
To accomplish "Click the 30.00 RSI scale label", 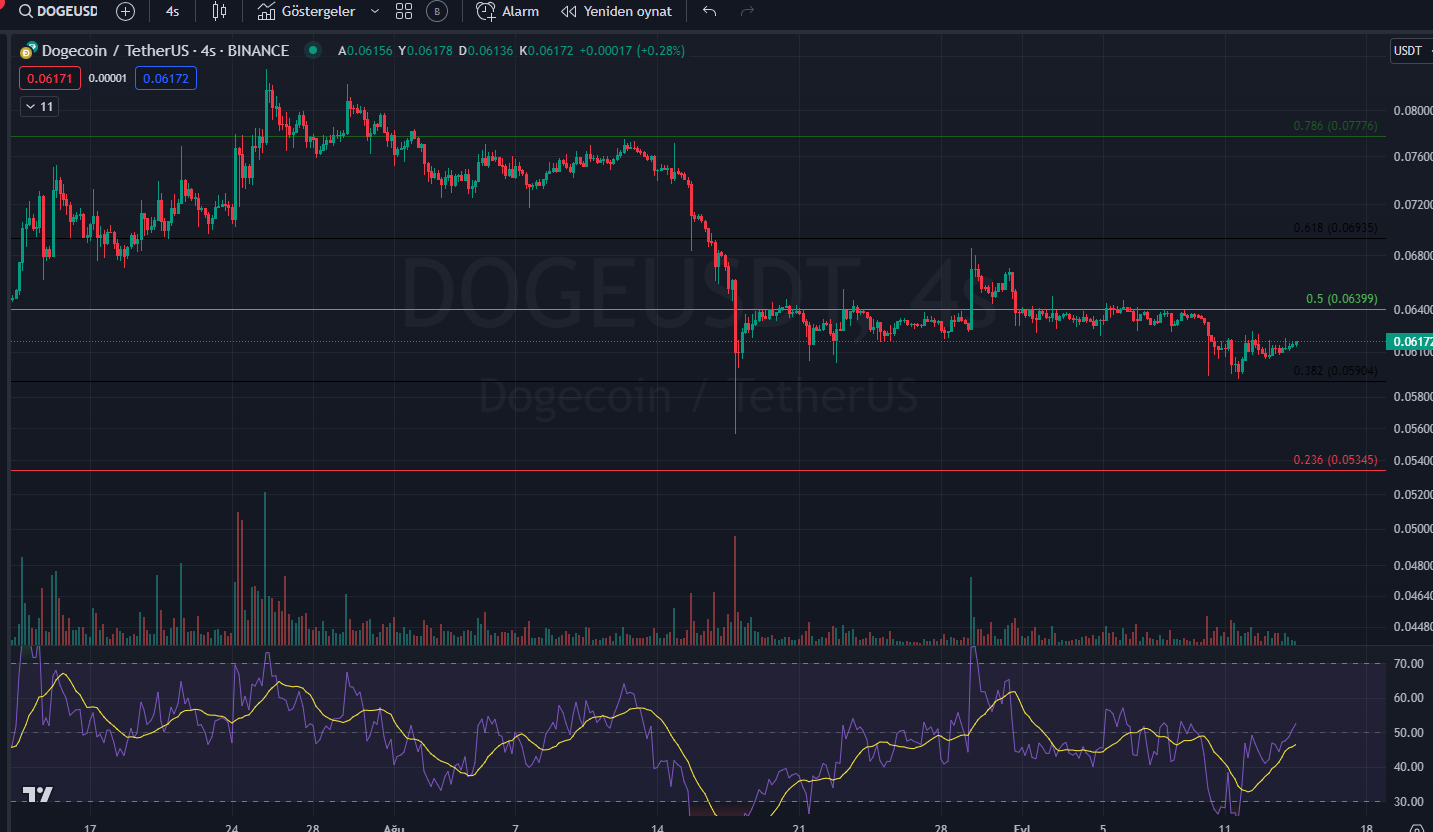I will 1408,802.
